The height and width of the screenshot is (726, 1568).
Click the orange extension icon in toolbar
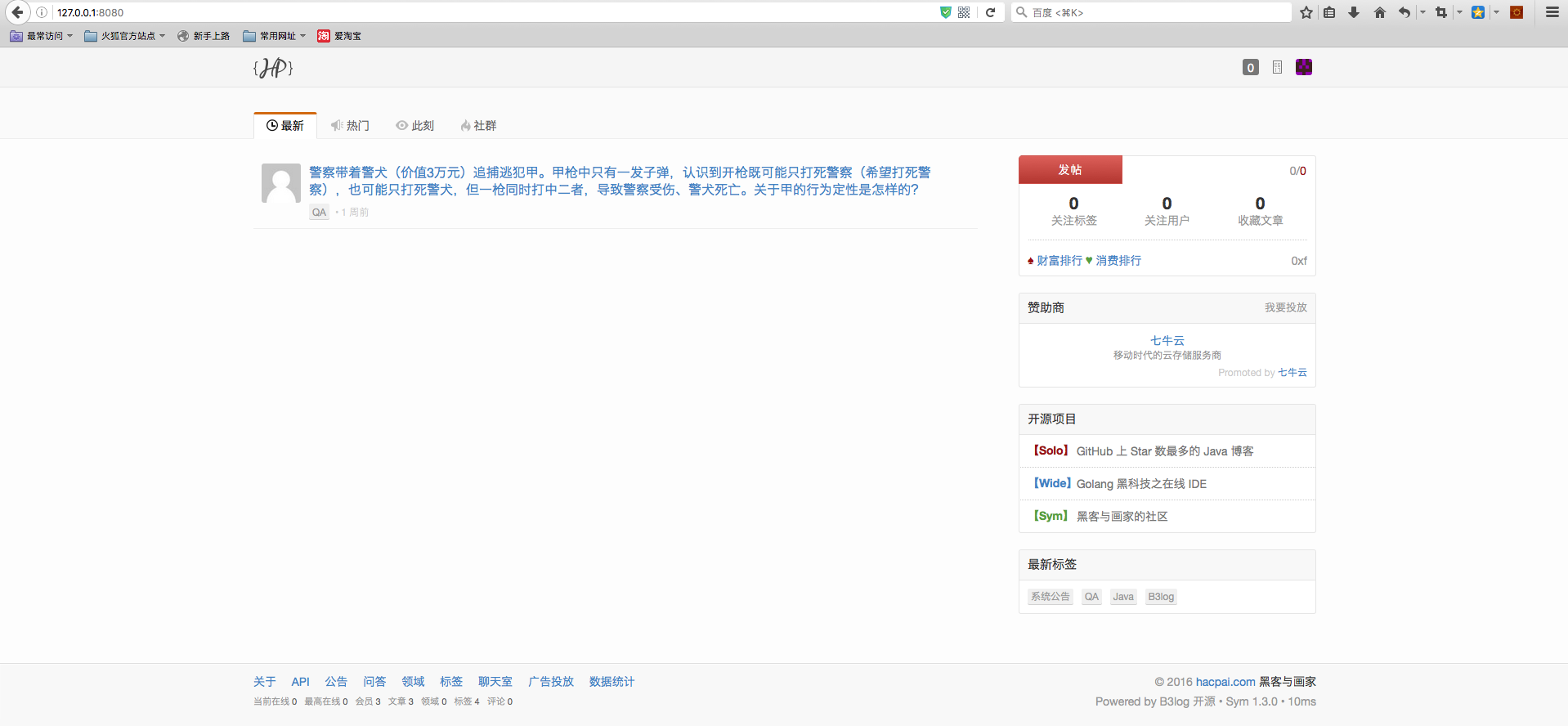click(x=1516, y=12)
